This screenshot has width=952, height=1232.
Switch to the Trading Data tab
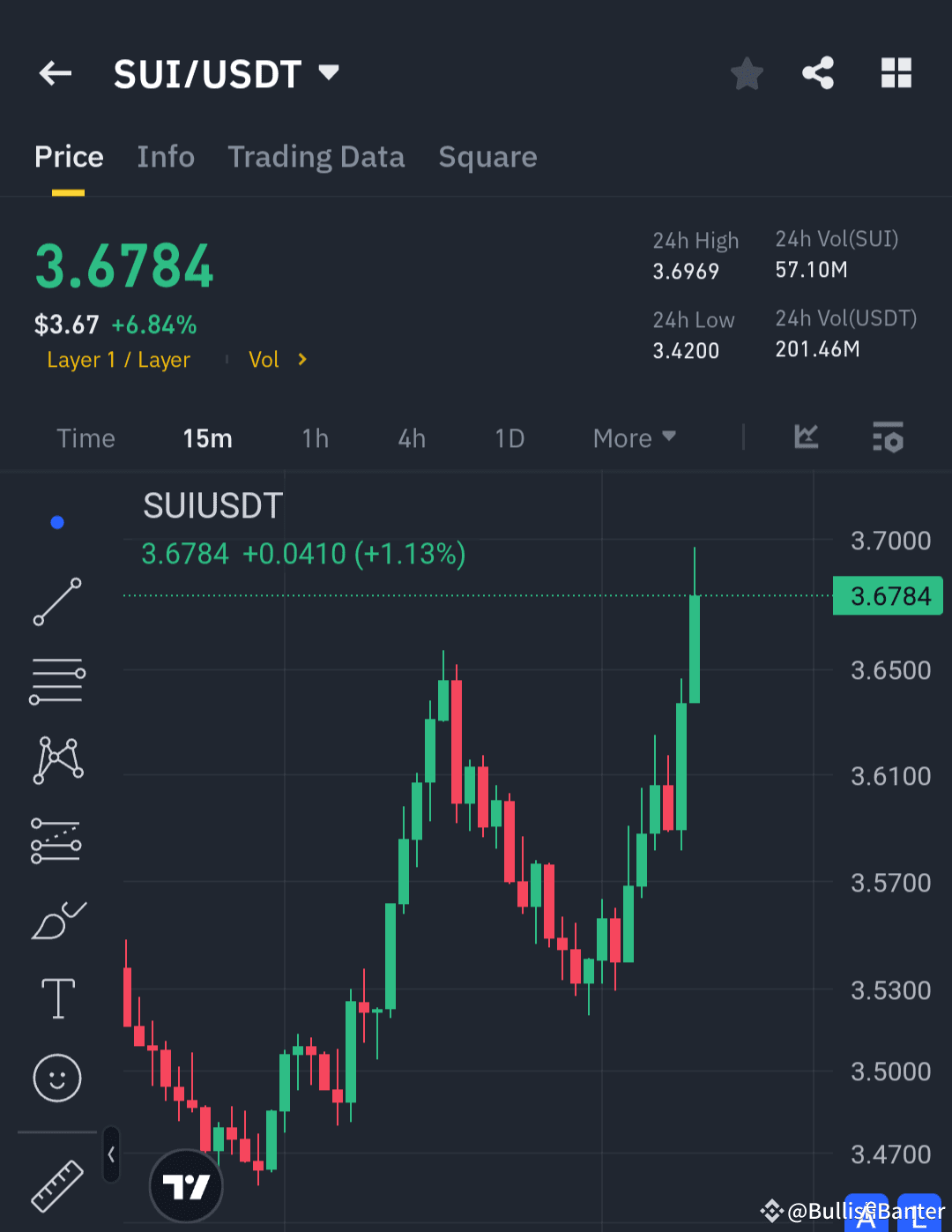[x=316, y=156]
